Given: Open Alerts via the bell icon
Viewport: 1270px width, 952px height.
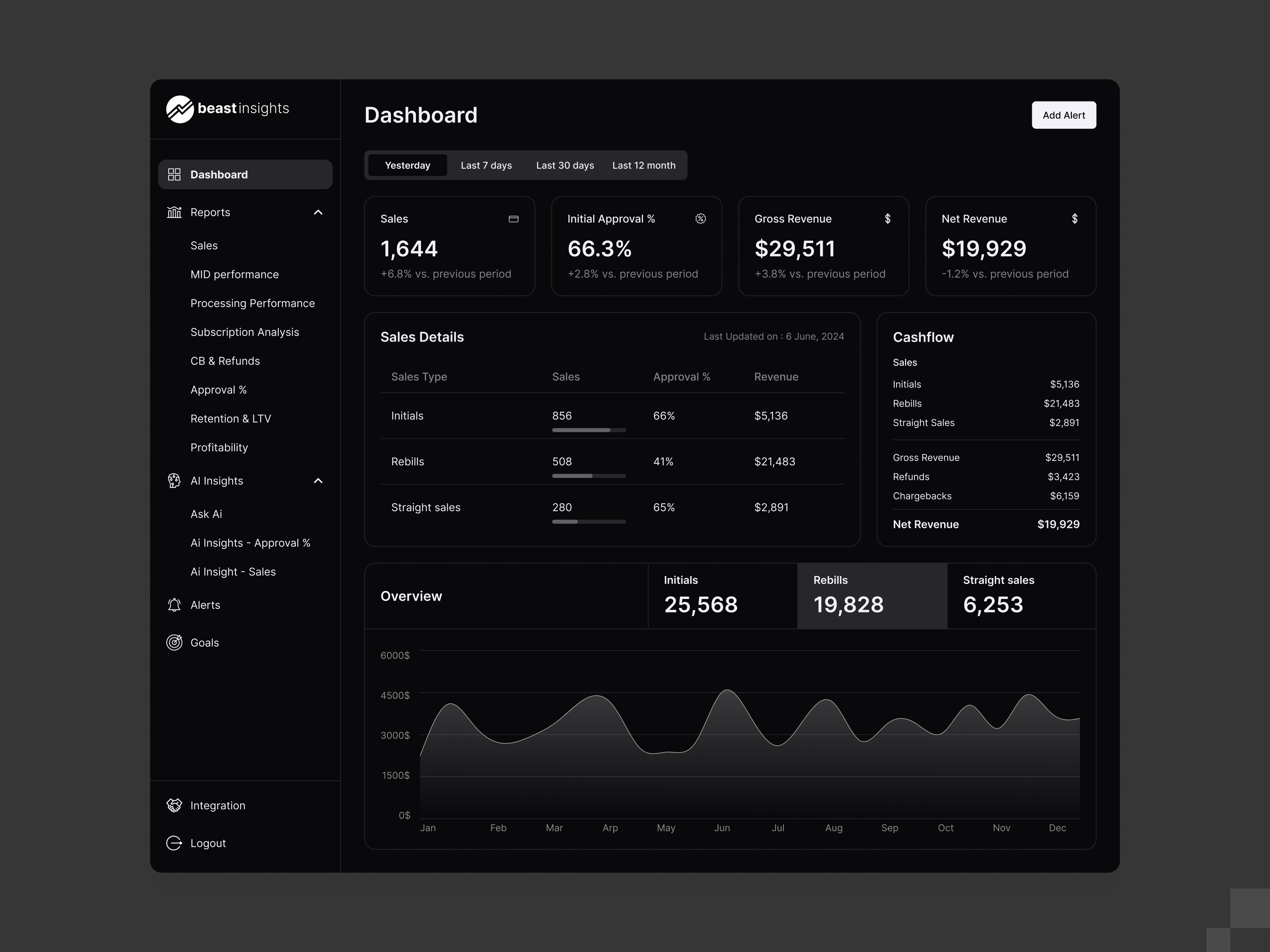Looking at the screenshot, I should 174,605.
